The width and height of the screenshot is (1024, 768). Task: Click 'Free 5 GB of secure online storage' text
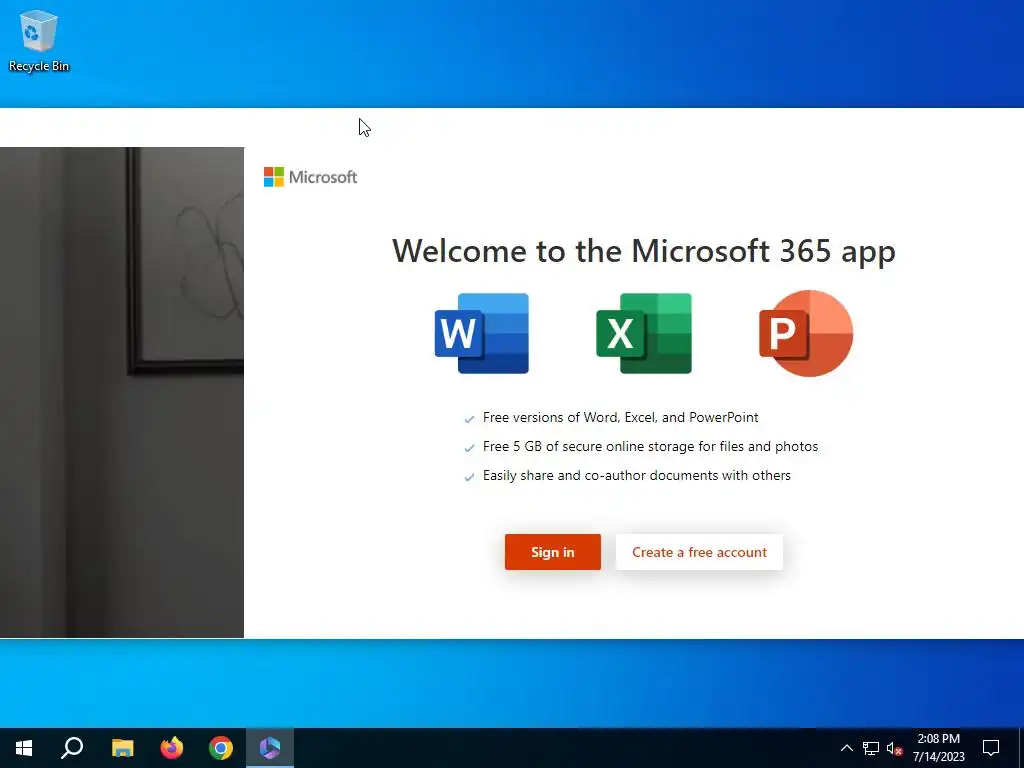pos(650,447)
